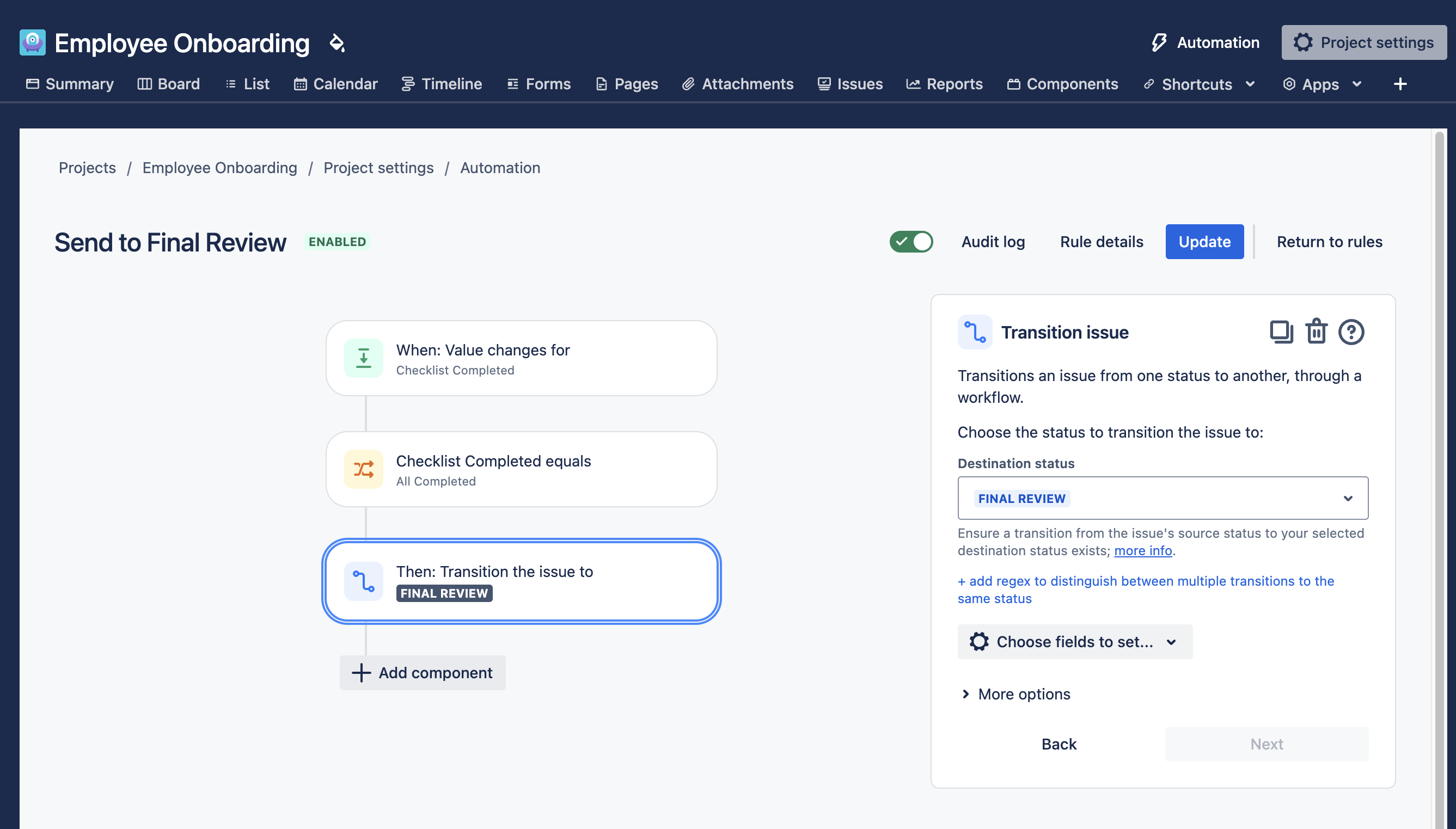Open the Shortcuts dropdown menu
This screenshot has height=829, width=1456.
tap(1198, 84)
